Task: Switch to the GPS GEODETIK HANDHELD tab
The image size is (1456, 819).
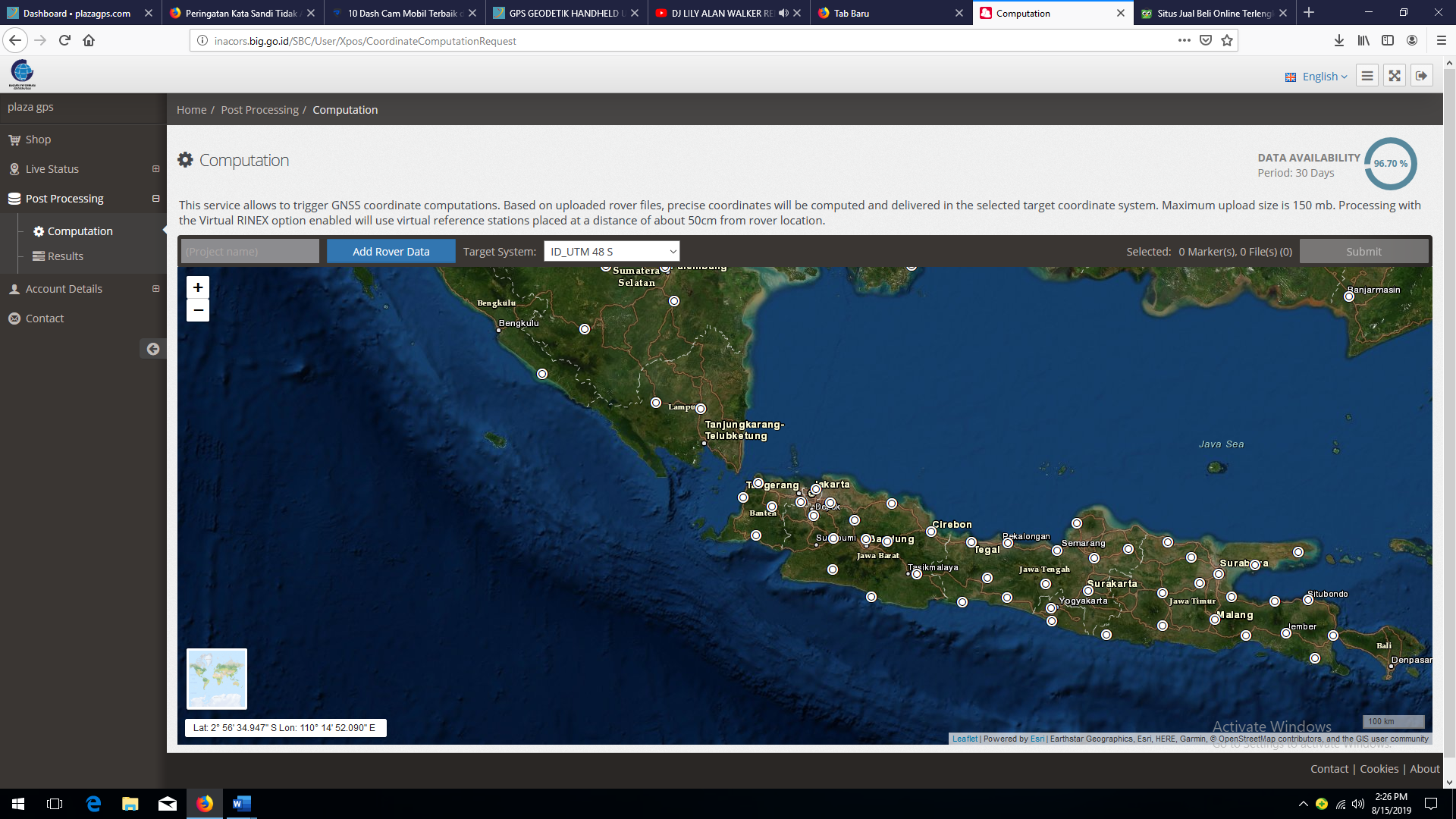Action: tap(565, 13)
